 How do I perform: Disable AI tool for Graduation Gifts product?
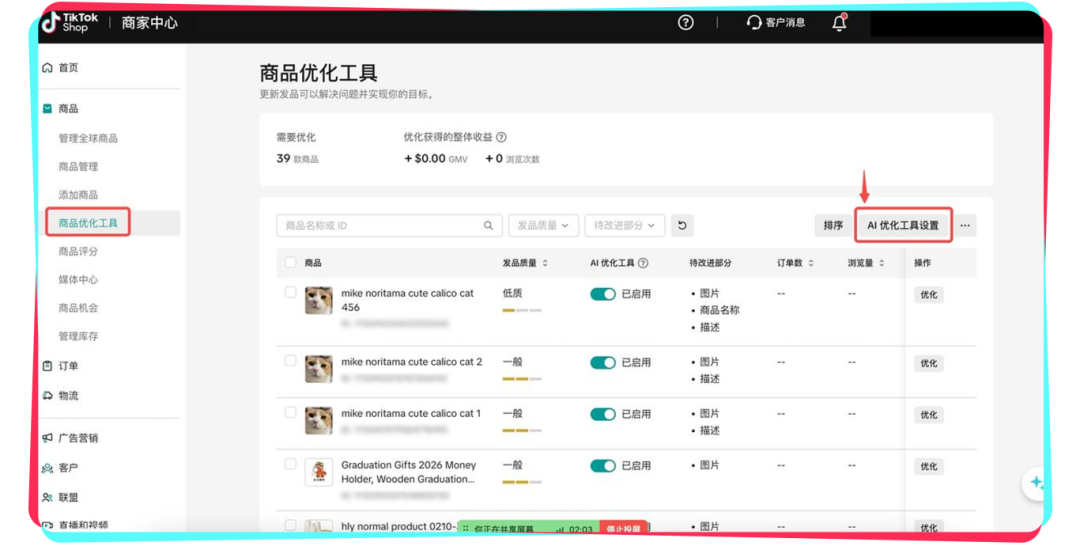603,466
